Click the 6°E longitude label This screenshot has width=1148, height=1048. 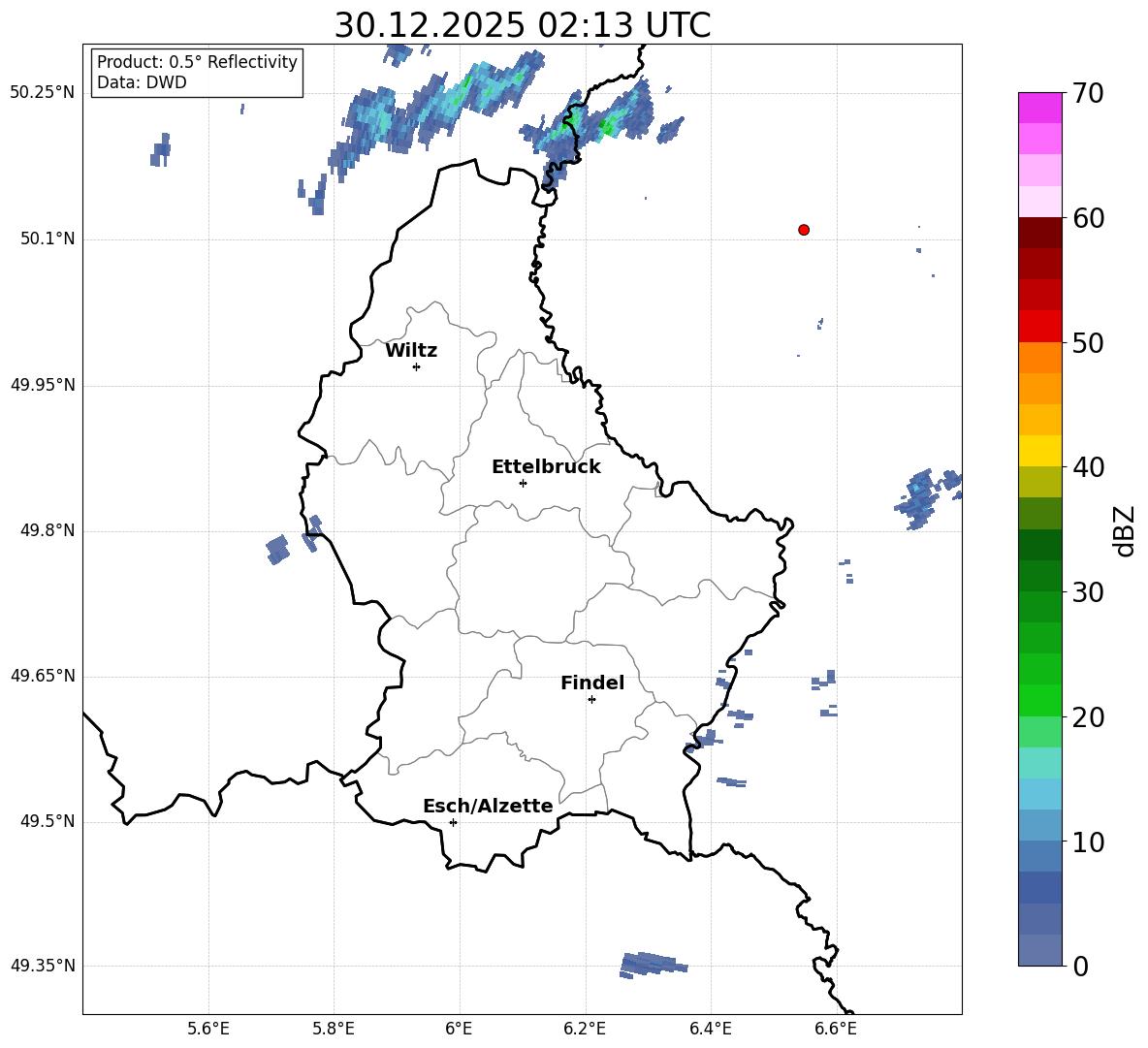[x=459, y=1029]
